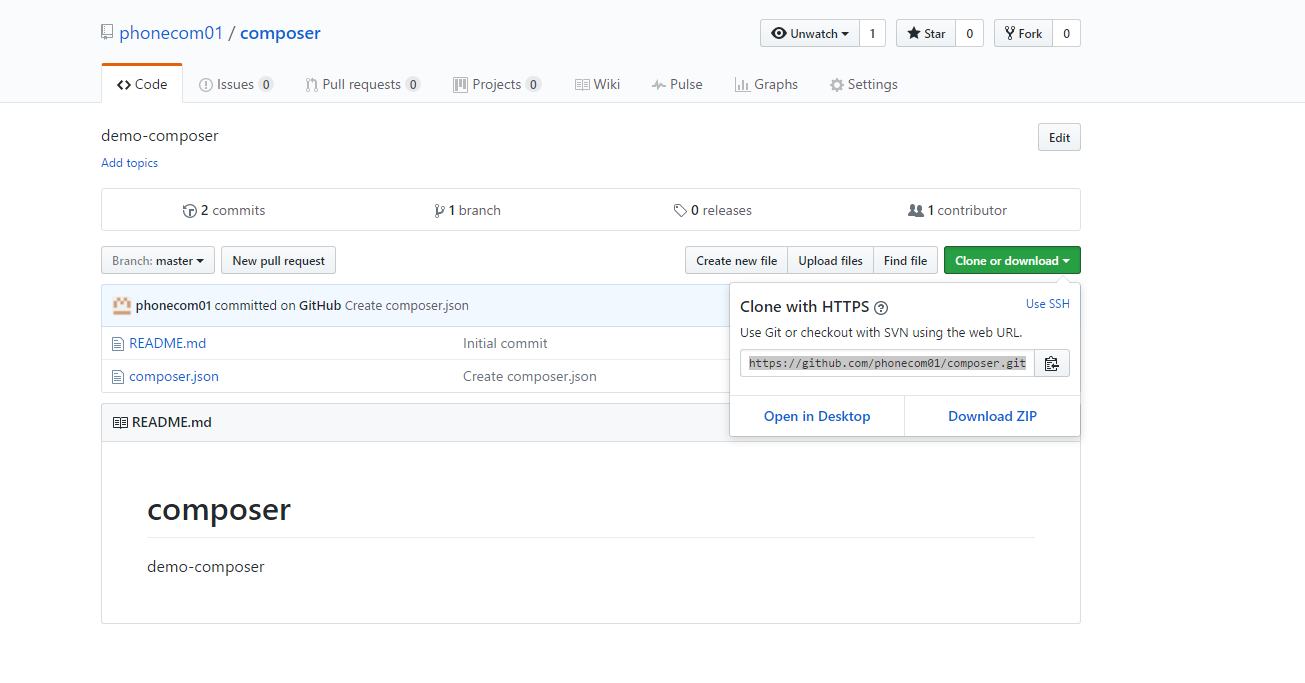The image size is (1305, 683).
Task: Click the Edit description button
Action: pos(1059,138)
